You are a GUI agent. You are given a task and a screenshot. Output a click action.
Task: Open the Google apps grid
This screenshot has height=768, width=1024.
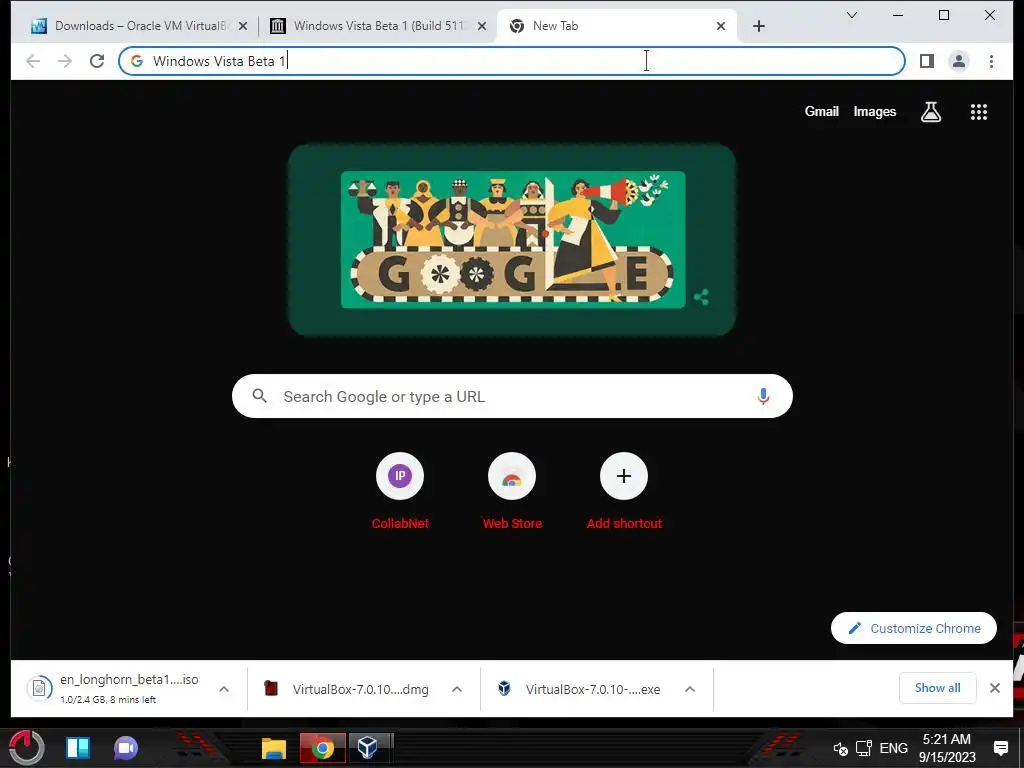point(978,112)
